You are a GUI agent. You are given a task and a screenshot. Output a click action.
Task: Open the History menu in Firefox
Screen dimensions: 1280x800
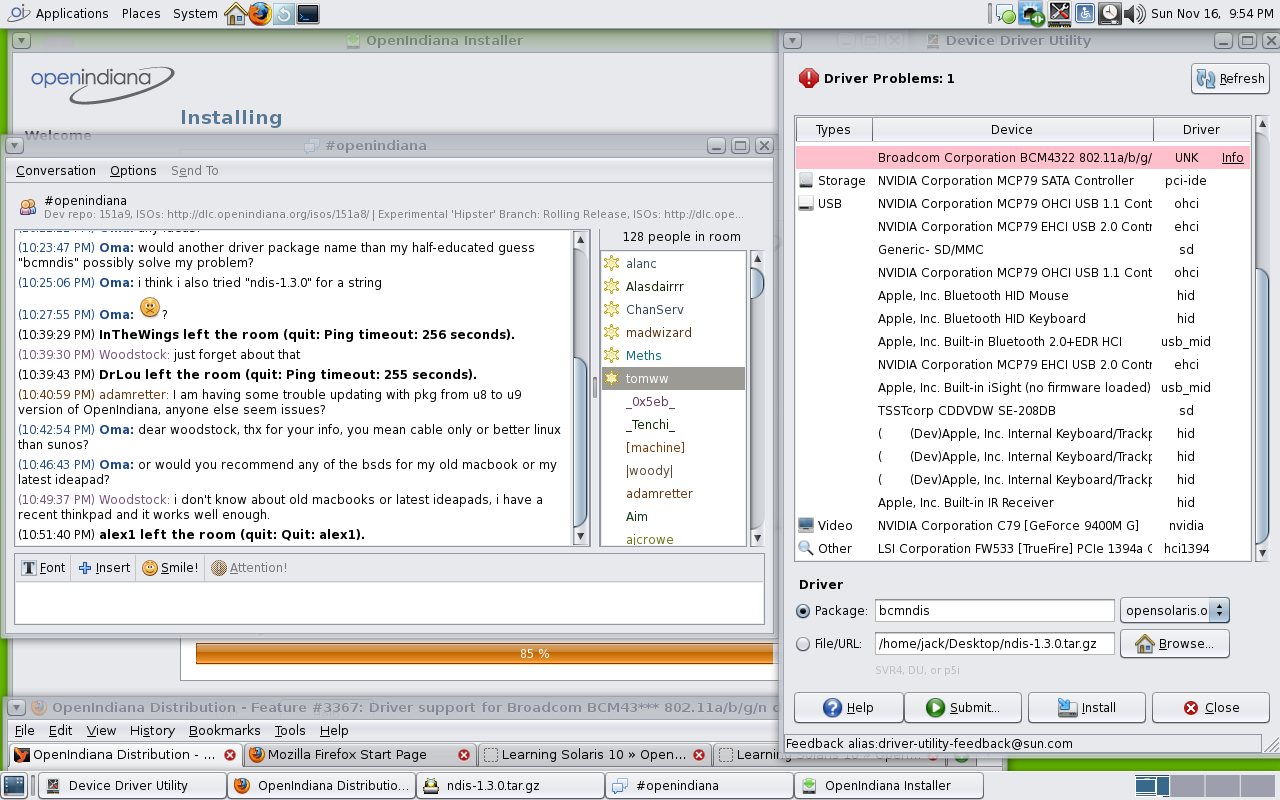[x=152, y=731]
